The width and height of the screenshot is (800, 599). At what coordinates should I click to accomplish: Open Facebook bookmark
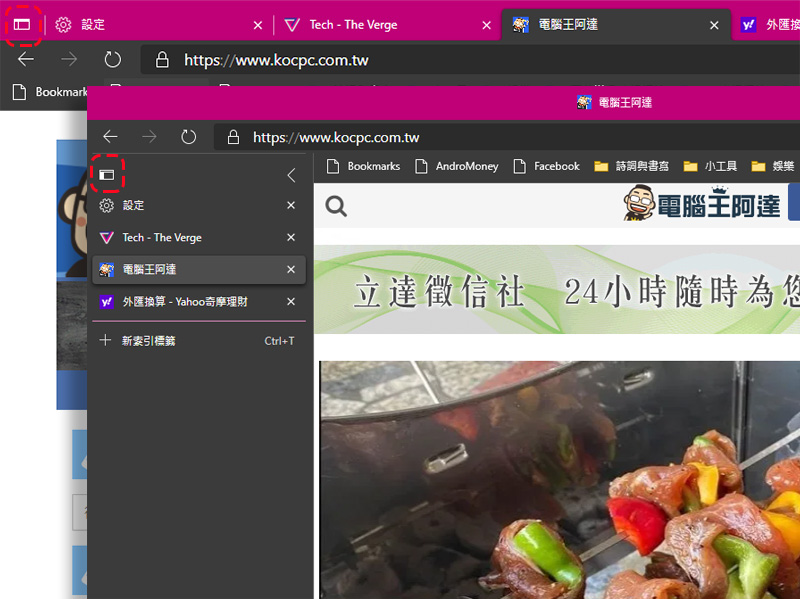pyautogui.click(x=546, y=166)
